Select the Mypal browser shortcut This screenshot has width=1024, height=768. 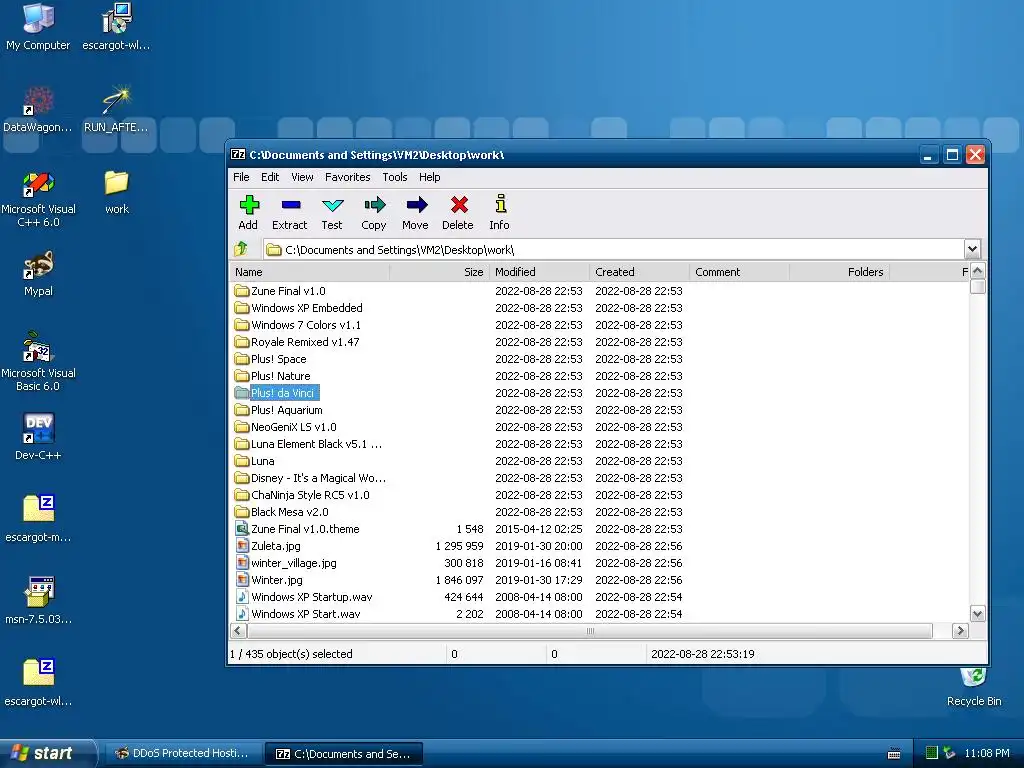[x=38, y=274]
